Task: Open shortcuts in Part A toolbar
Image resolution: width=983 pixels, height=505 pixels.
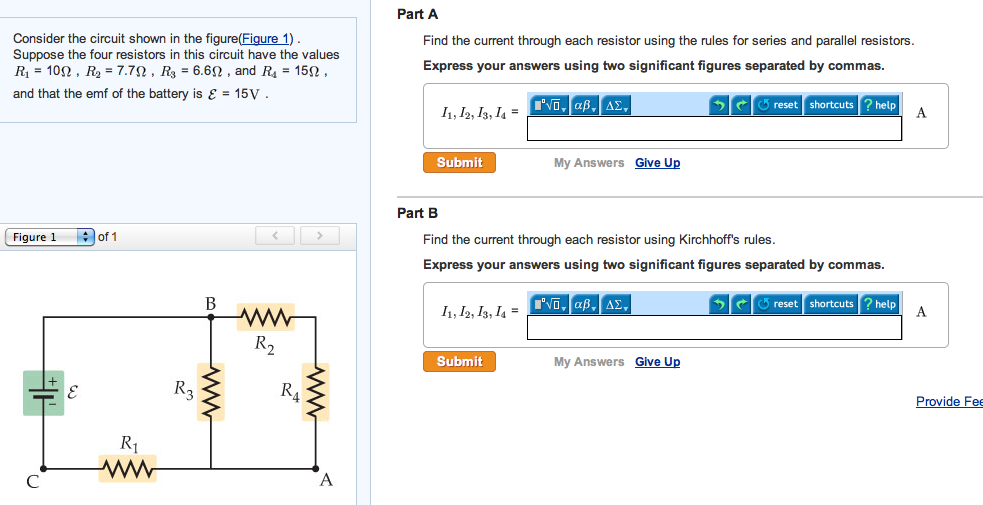Action: coord(831,105)
